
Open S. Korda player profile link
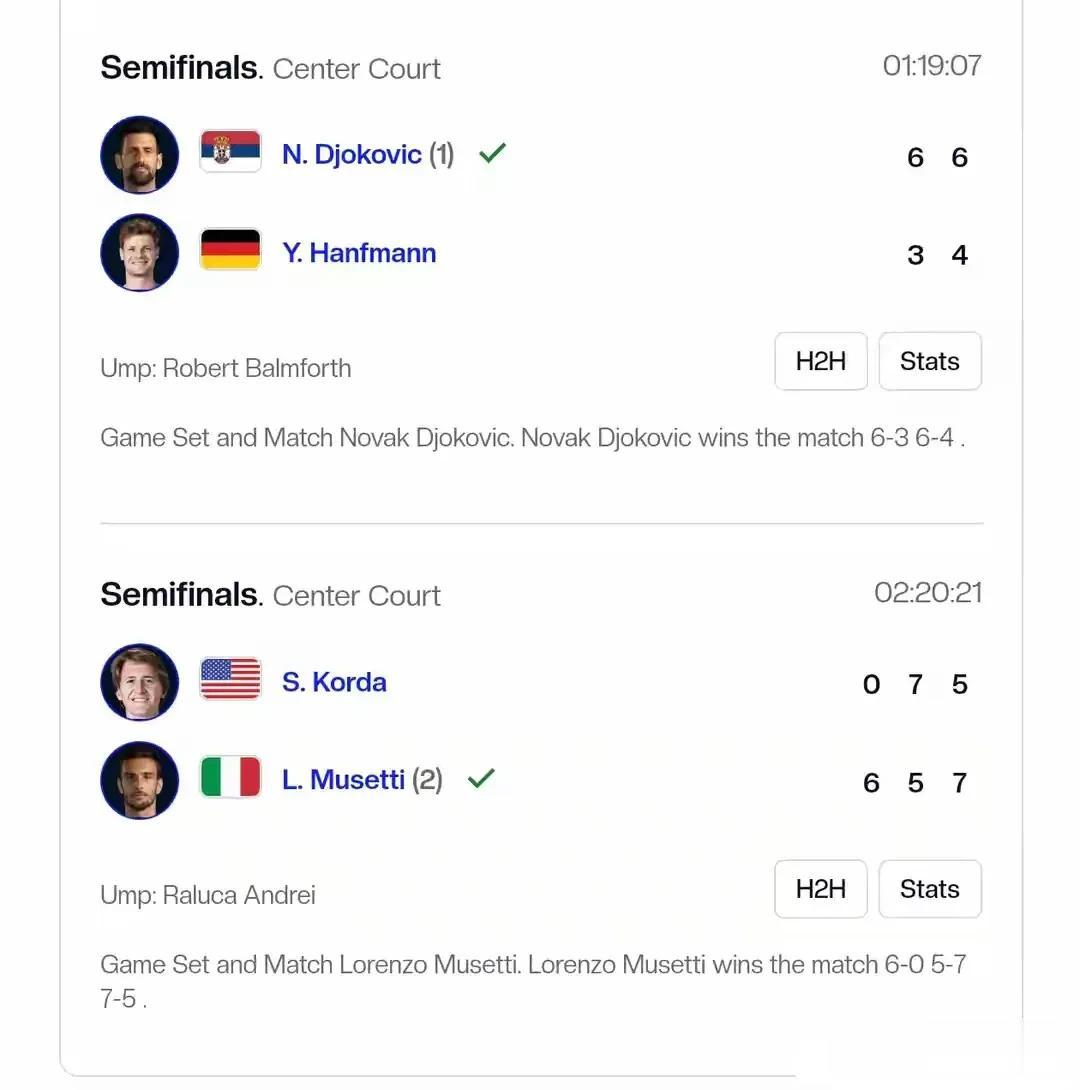[334, 682]
